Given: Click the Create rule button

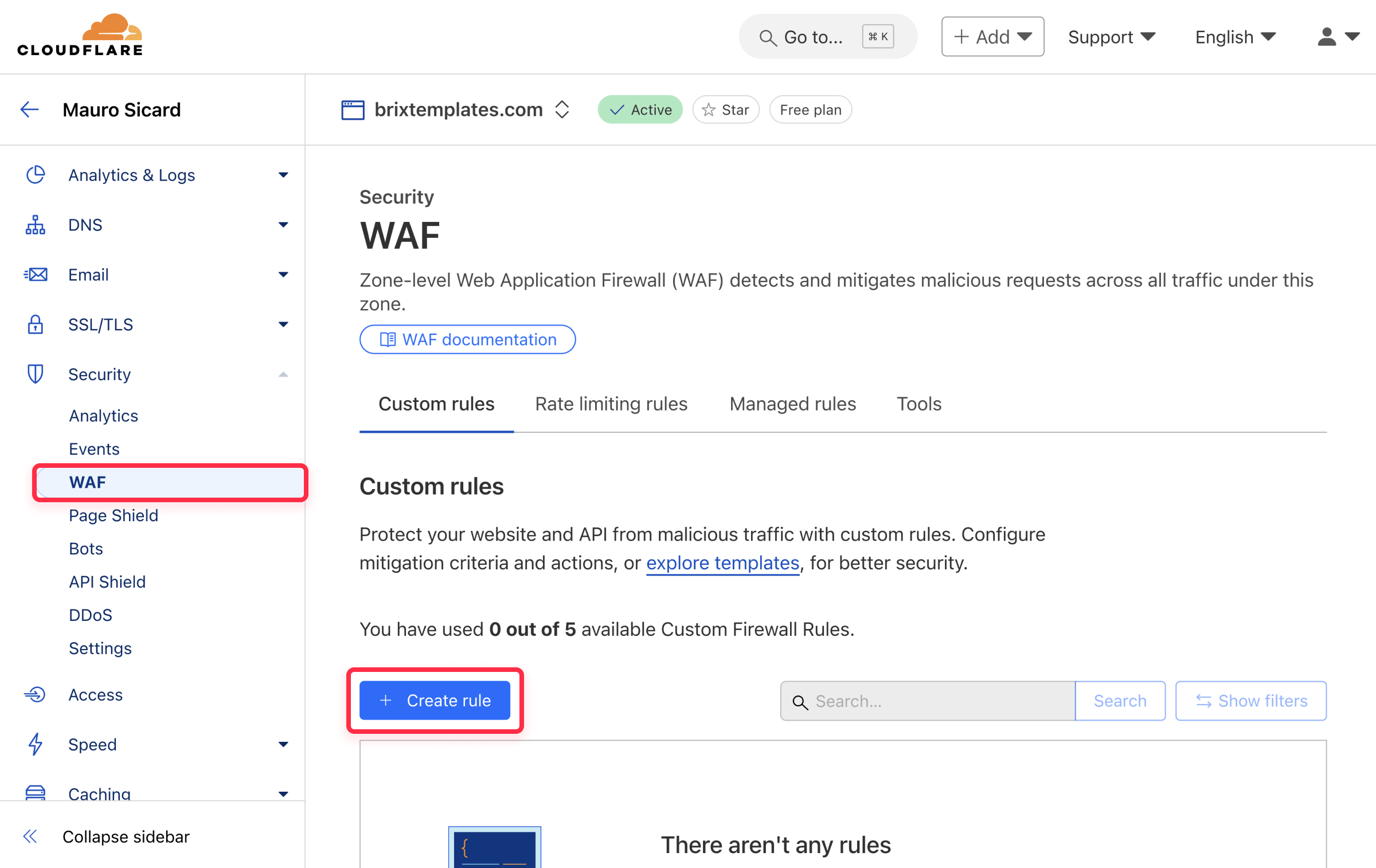Looking at the screenshot, I should coord(435,700).
